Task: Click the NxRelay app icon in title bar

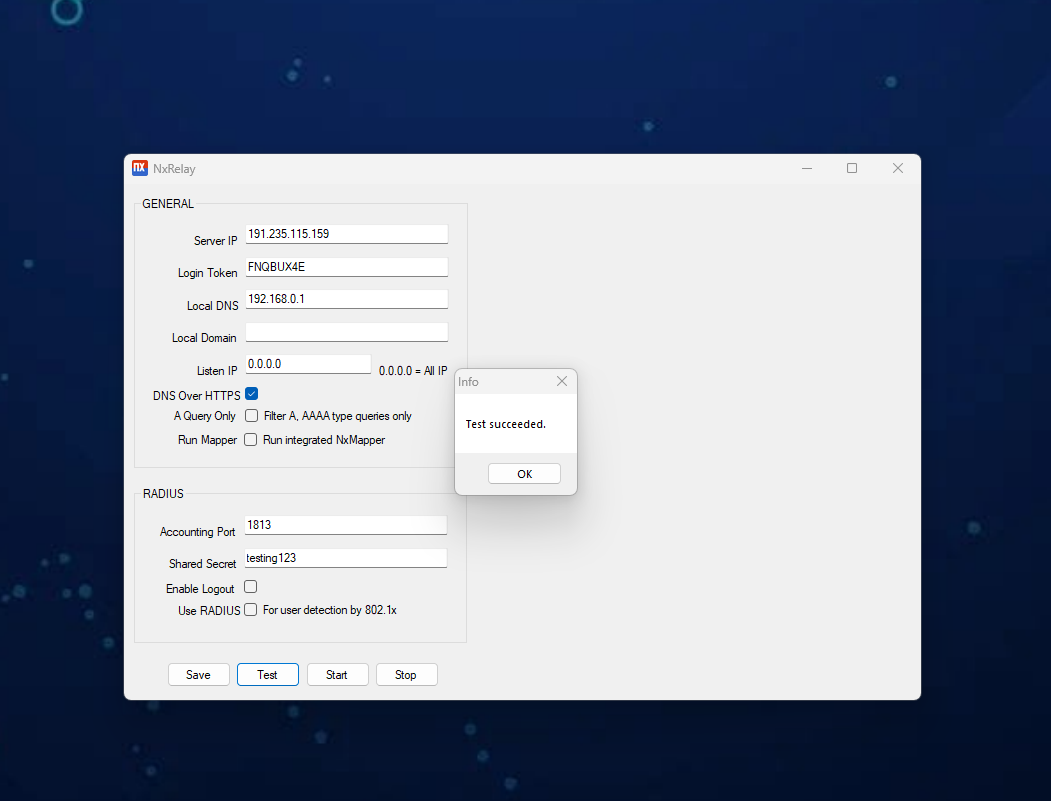Action: 140,168
